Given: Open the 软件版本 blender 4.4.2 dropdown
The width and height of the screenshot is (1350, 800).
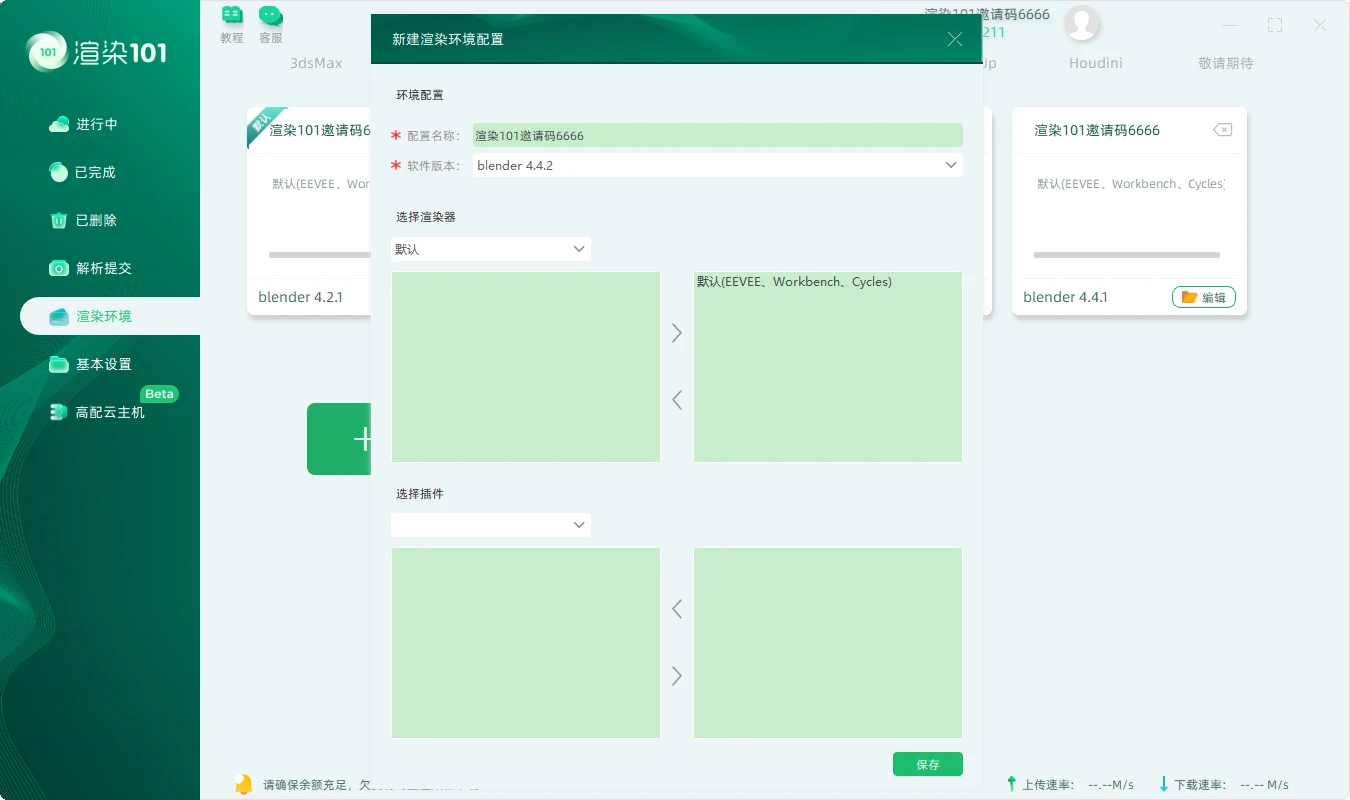Looking at the screenshot, I should pos(718,165).
